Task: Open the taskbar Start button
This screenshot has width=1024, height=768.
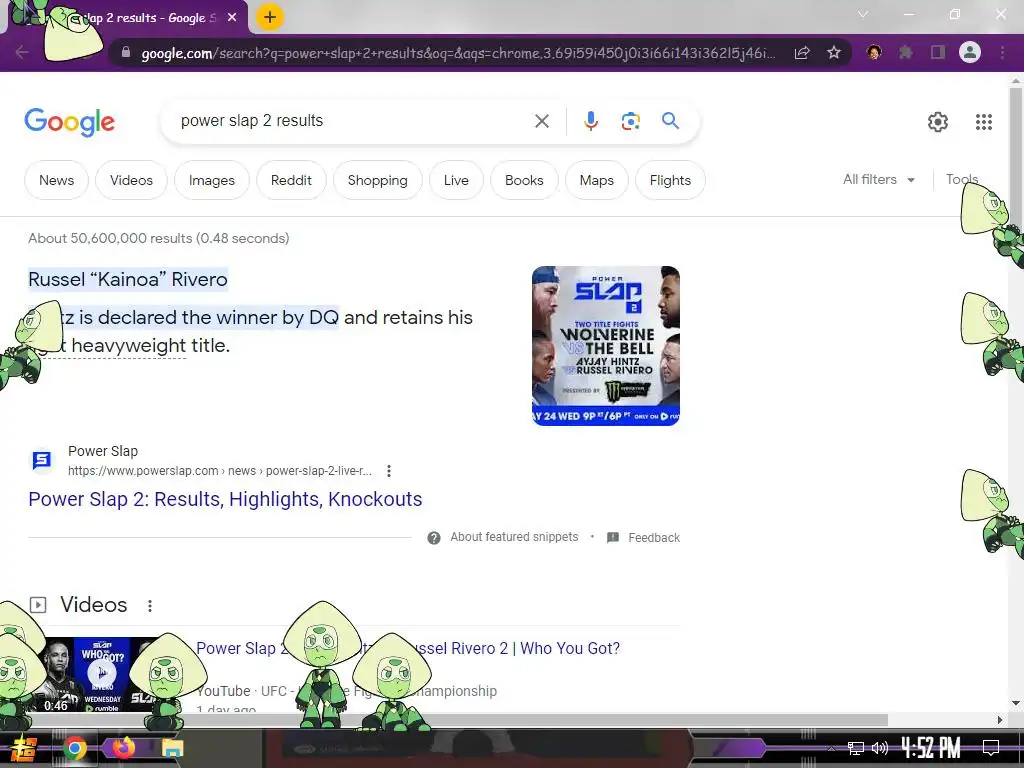Action: click(24, 748)
